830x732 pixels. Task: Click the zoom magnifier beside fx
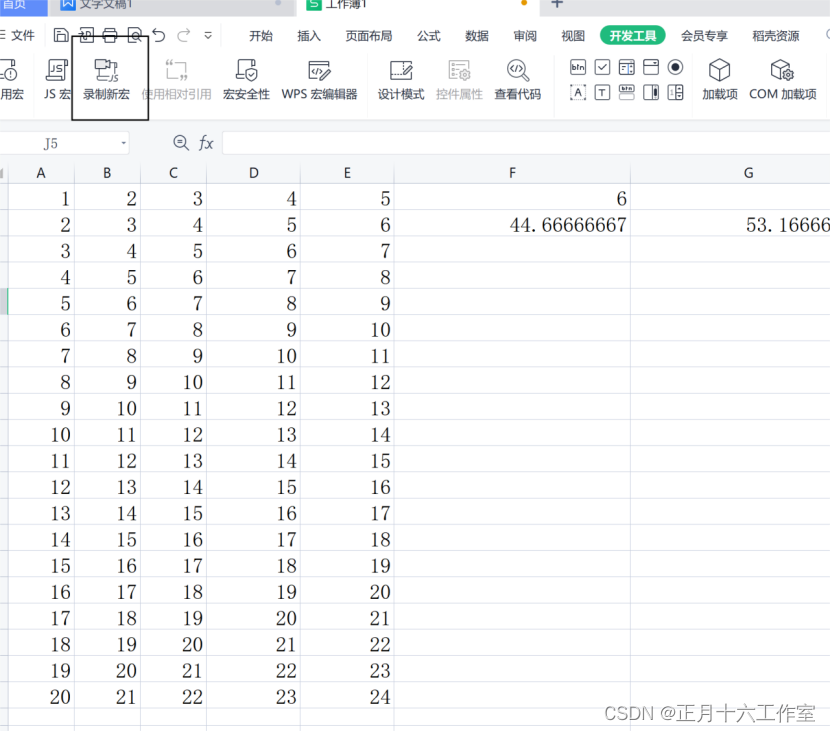[x=181, y=143]
